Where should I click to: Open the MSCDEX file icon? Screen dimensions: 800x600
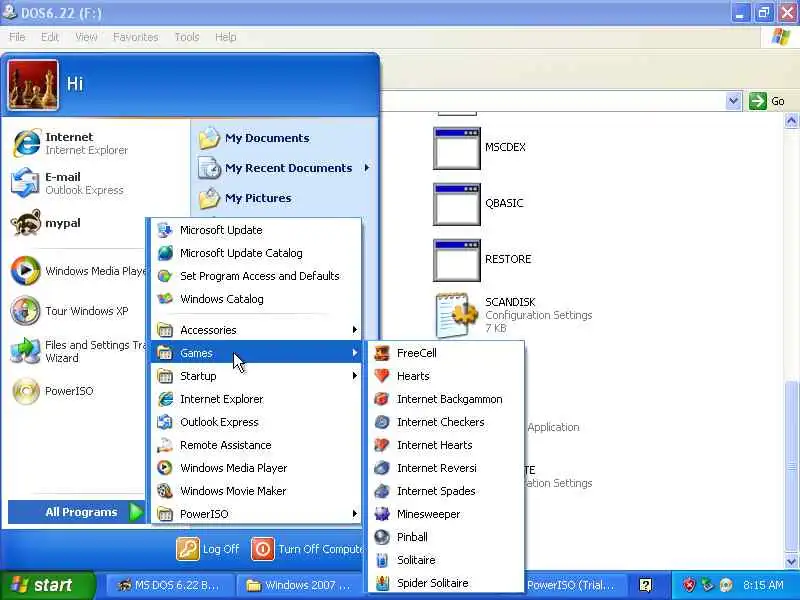point(457,148)
